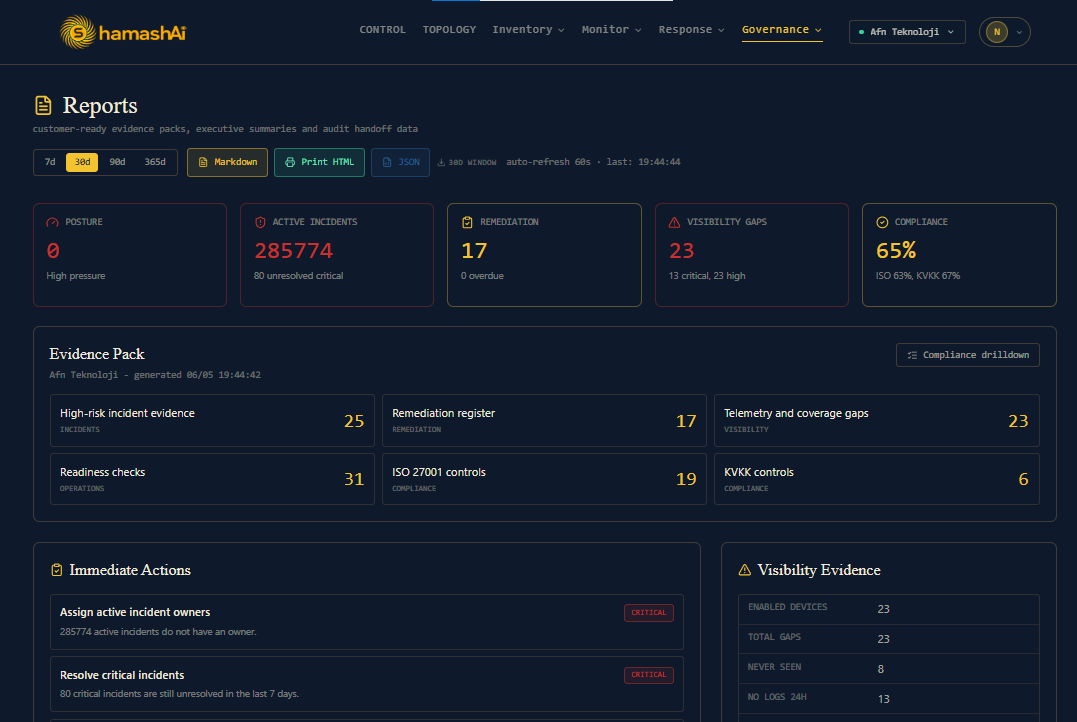
Task: Click the 'auto-refresh 60s' status text
Action: tap(548, 162)
